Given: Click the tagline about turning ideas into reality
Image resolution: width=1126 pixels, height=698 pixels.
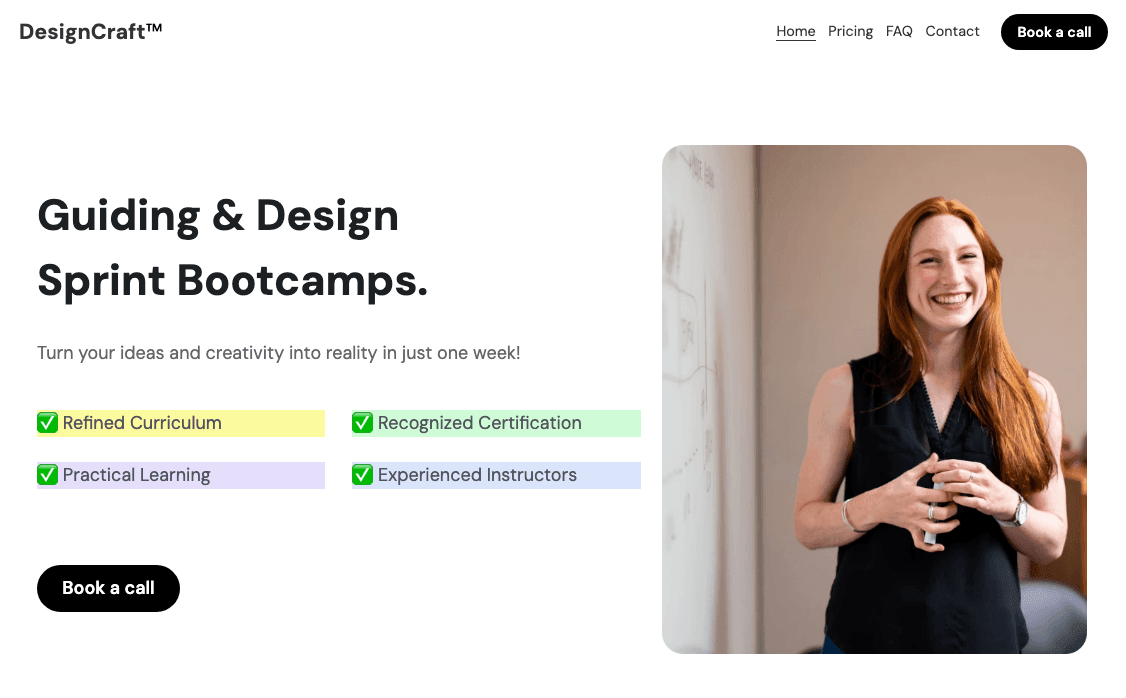Looking at the screenshot, I should (x=277, y=353).
